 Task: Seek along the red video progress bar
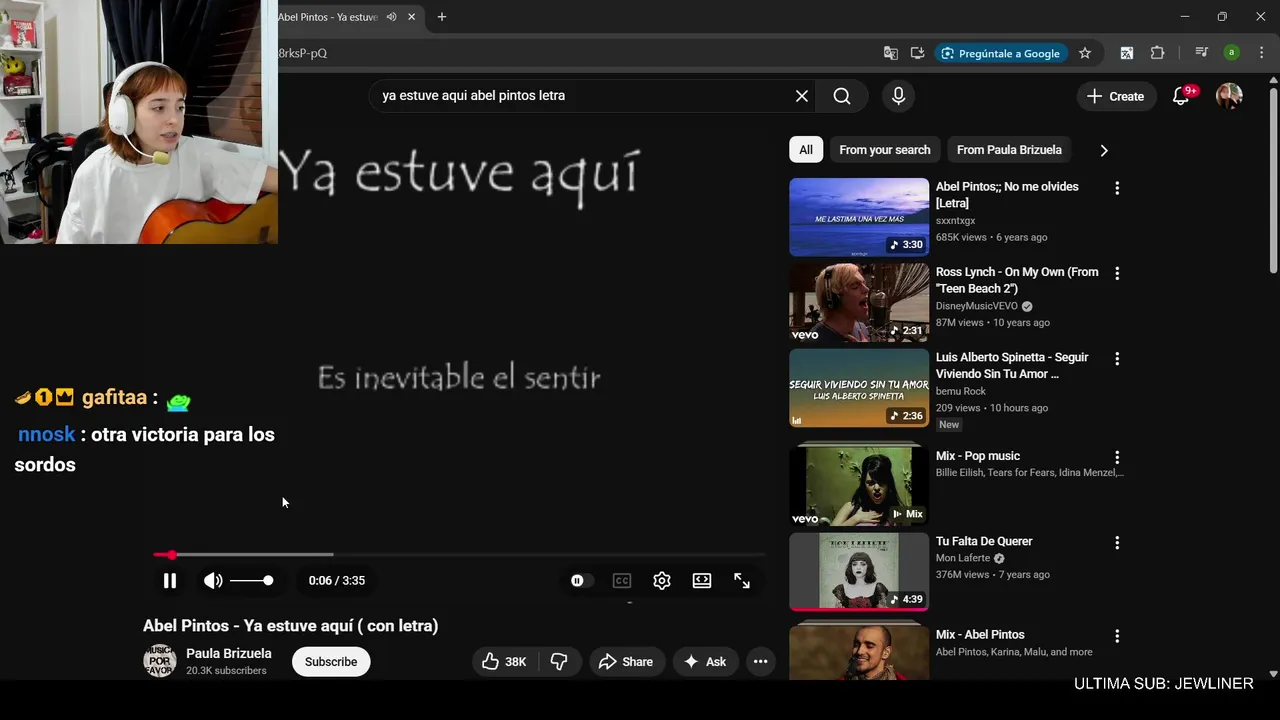(459, 554)
